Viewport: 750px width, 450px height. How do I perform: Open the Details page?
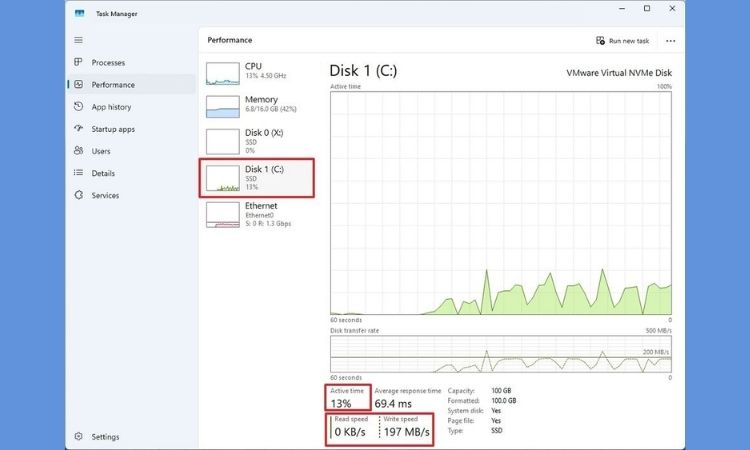[x=131, y=173]
